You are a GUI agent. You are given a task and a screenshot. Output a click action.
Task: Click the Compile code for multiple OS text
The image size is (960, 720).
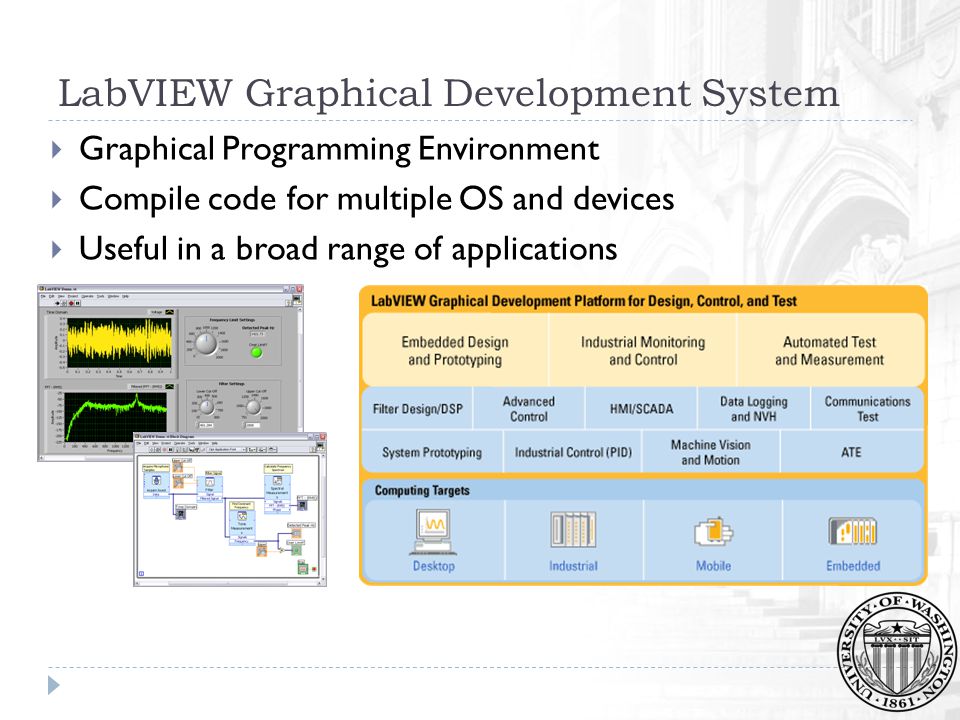point(377,199)
